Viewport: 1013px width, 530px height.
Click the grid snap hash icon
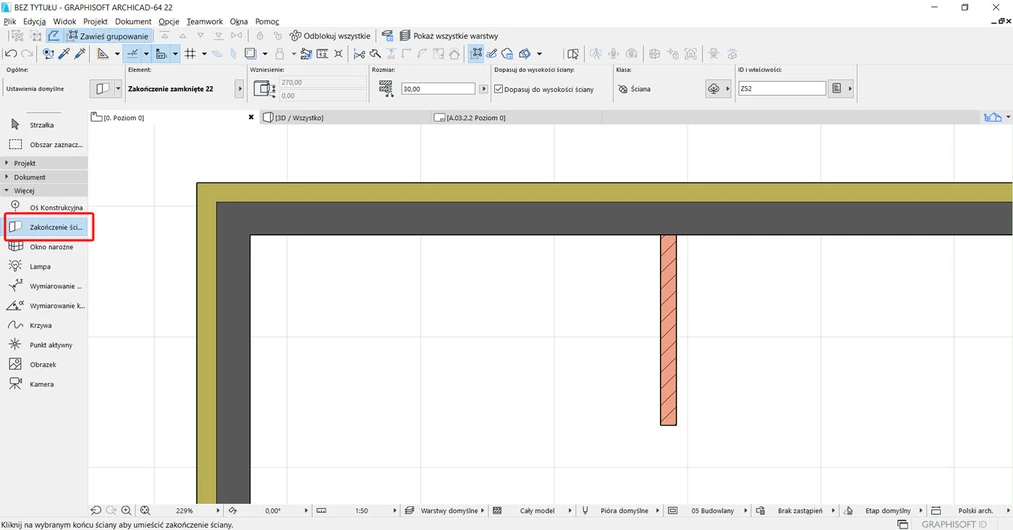(x=191, y=54)
